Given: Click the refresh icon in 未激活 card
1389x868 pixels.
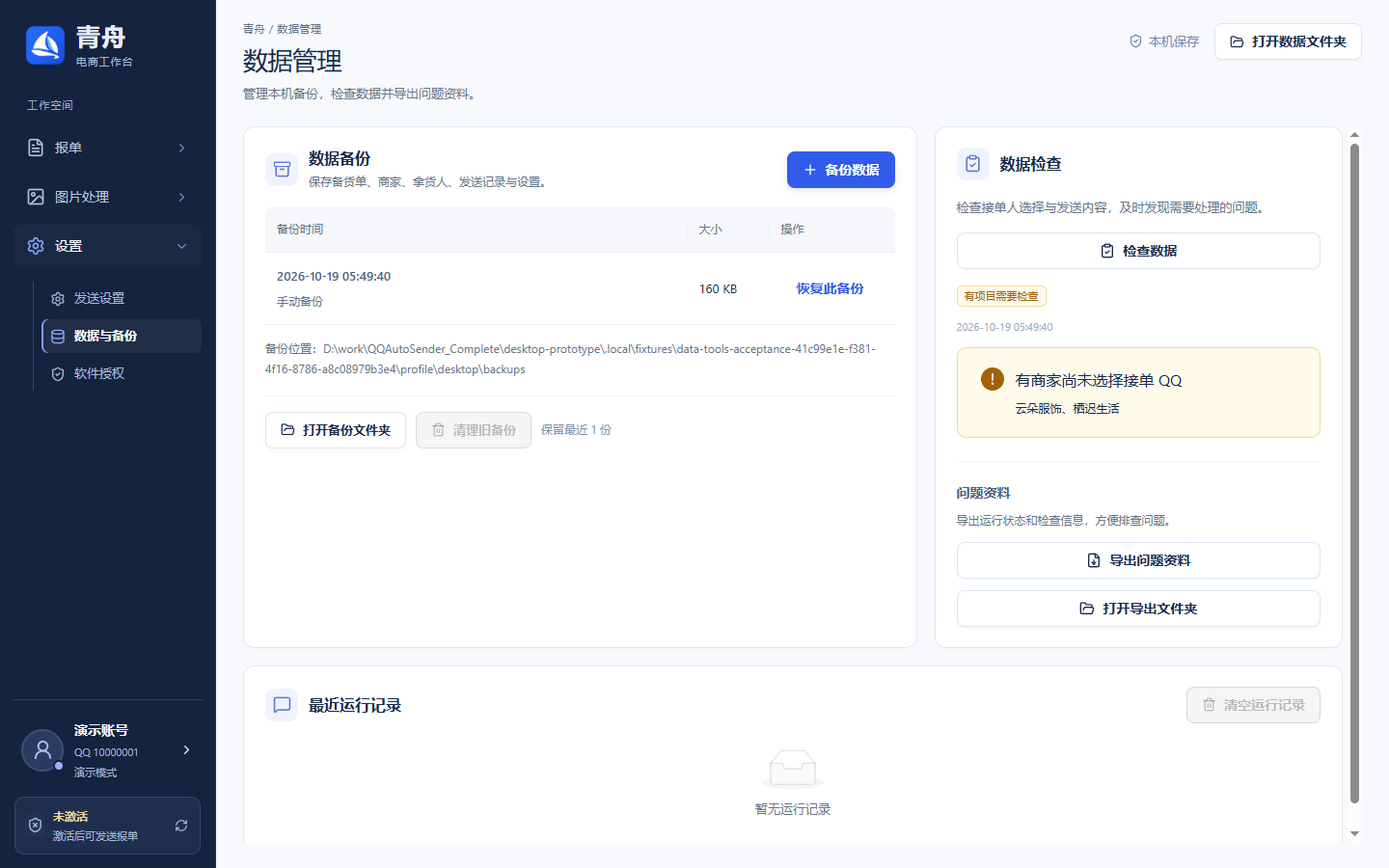Looking at the screenshot, I should tap(181, 826).
